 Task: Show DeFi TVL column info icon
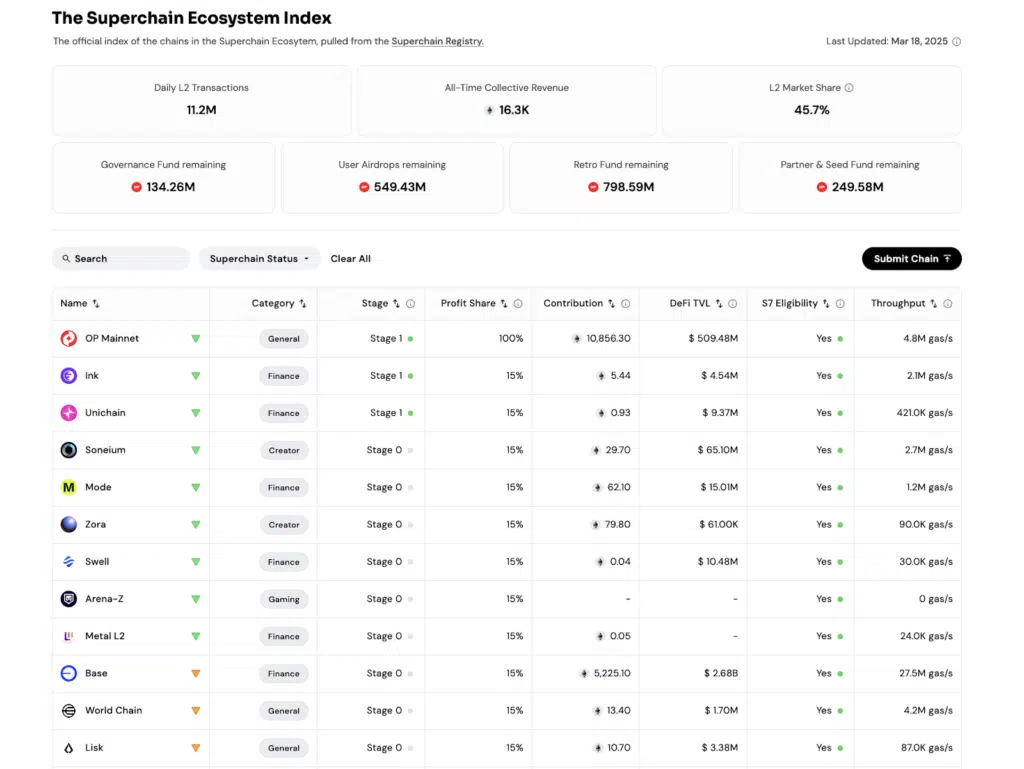(733, 304)
